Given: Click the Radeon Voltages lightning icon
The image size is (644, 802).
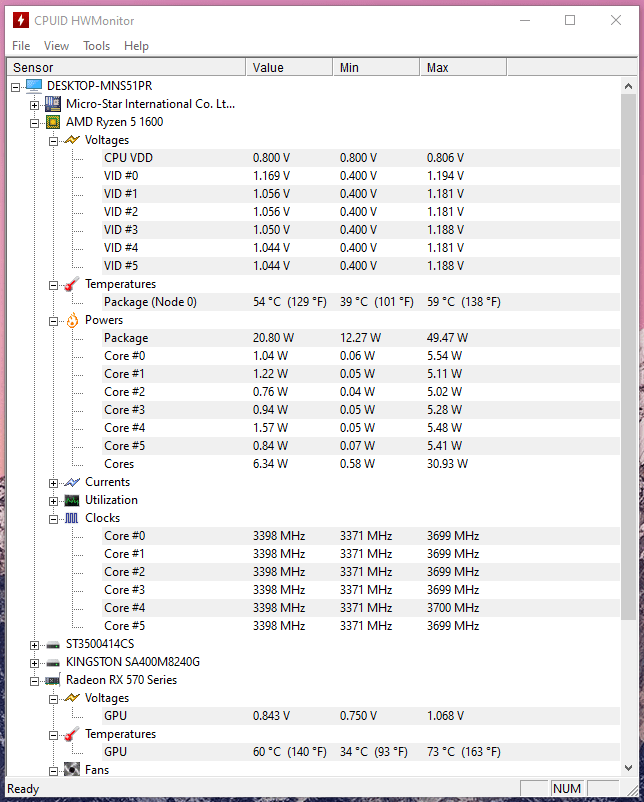Looking at the screenshot, I should 72,698.
